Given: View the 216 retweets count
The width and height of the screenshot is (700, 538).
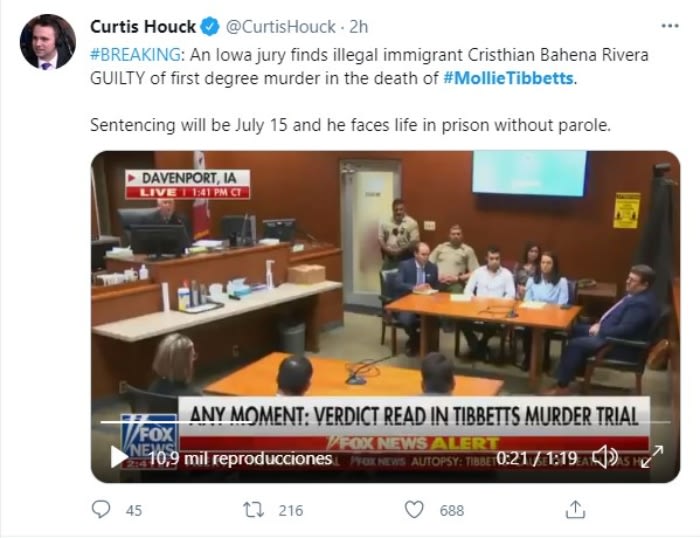Looking at the screenshot, I should (x=291, y=510).
